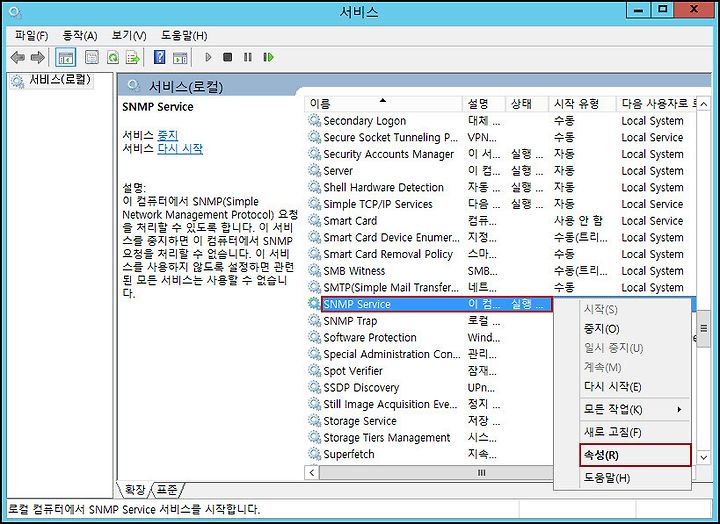Open the 도움말(H) menu in menu bar
Viewport: 720px width, 524px height.
[184, 35]
